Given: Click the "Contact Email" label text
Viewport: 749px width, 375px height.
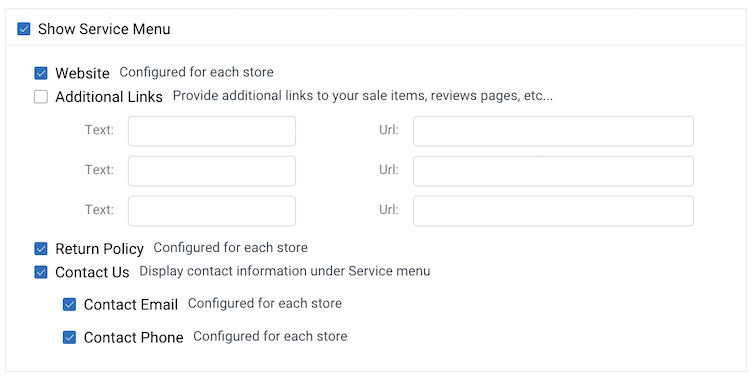Looking at the screenshot, I should pyautogui.click(x=131, y=305).
